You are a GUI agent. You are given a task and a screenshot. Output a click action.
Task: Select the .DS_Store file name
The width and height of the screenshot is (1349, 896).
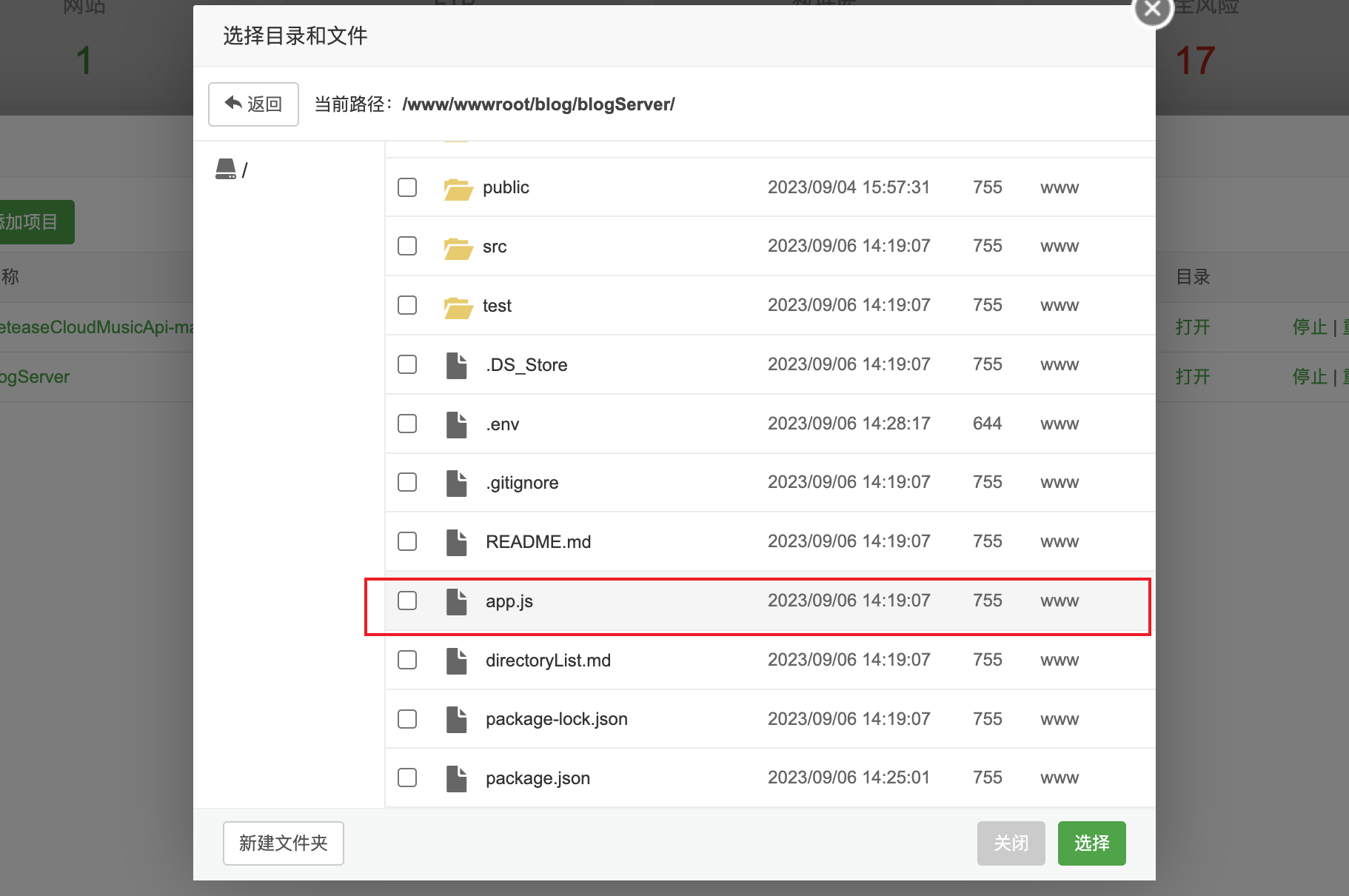(x=526, y=365)
